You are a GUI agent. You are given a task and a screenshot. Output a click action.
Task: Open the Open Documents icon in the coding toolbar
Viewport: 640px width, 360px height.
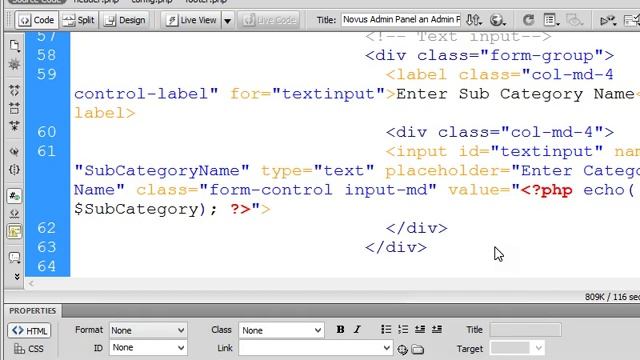[x=14, y=45]
